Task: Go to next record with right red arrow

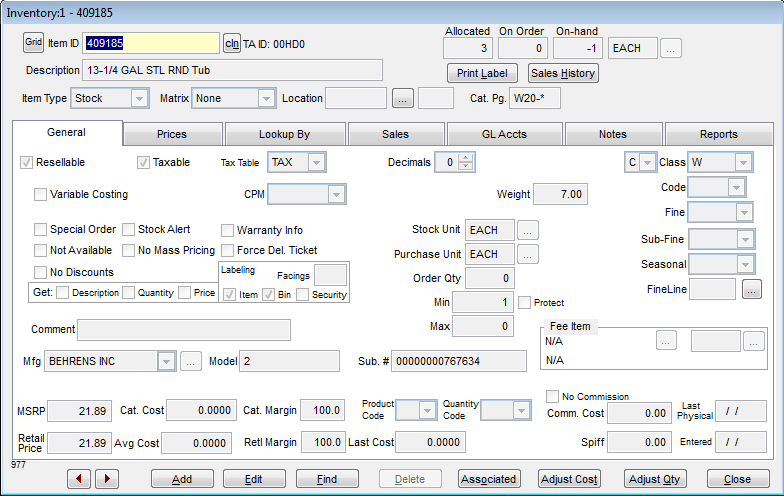Action: point(107,479)
